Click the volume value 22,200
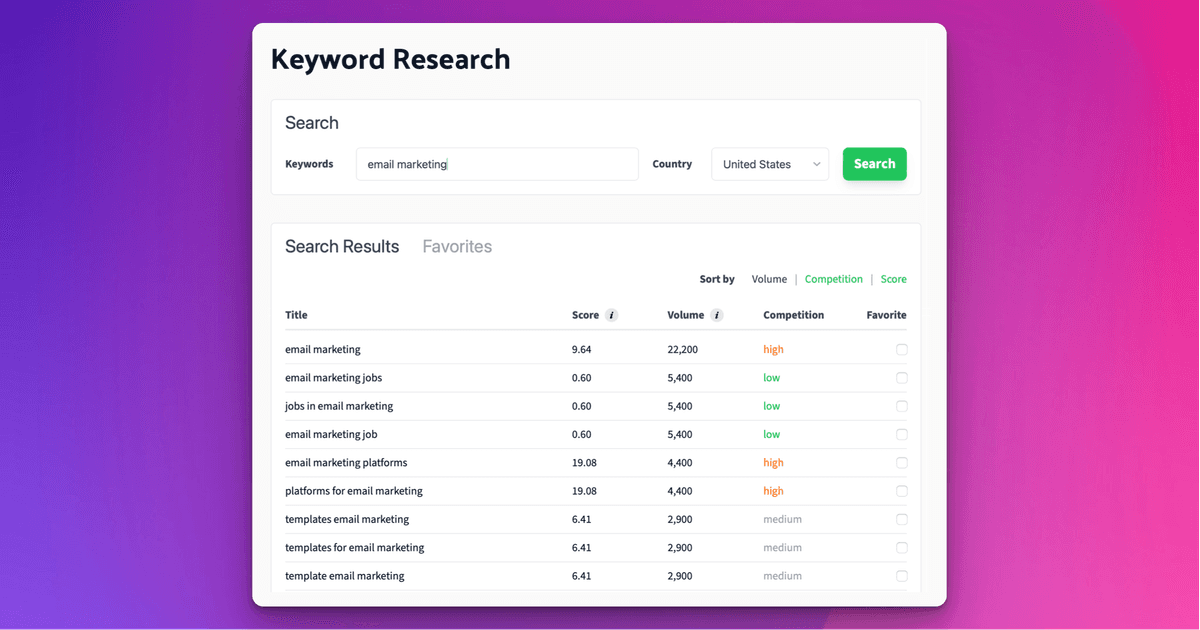The height and width of the screenshot is (630, 1200). [683, 350]
